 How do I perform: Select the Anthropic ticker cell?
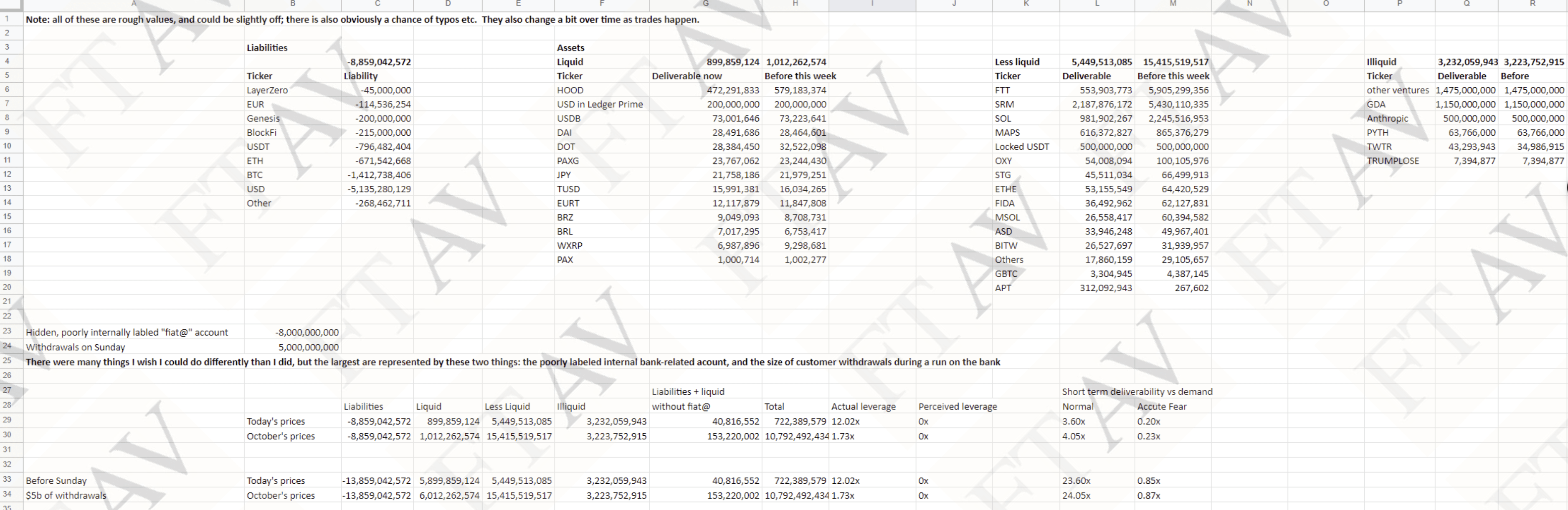1387,118
